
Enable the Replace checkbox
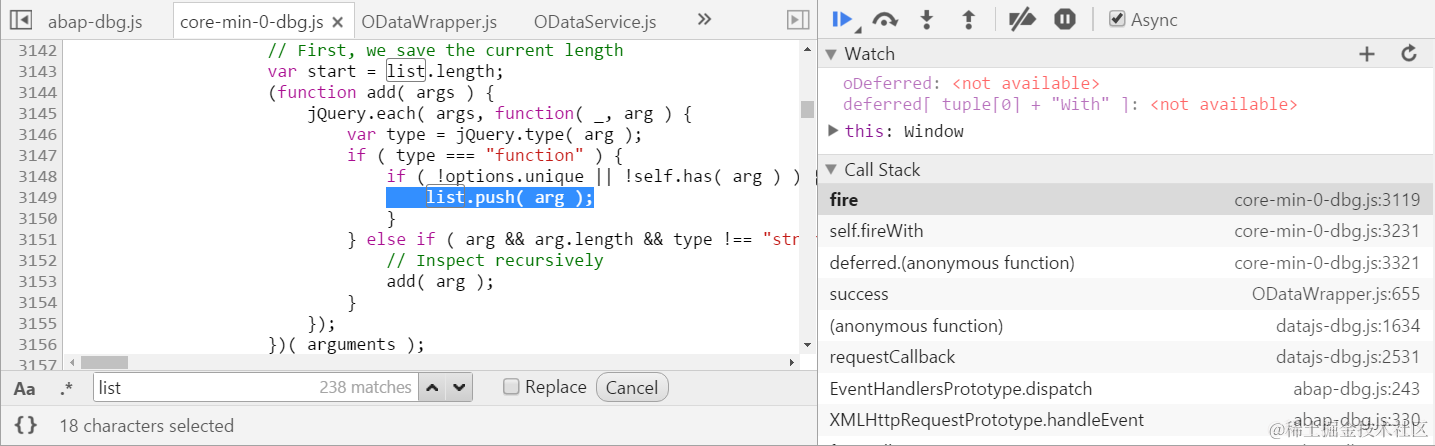[x=511, y=387]
